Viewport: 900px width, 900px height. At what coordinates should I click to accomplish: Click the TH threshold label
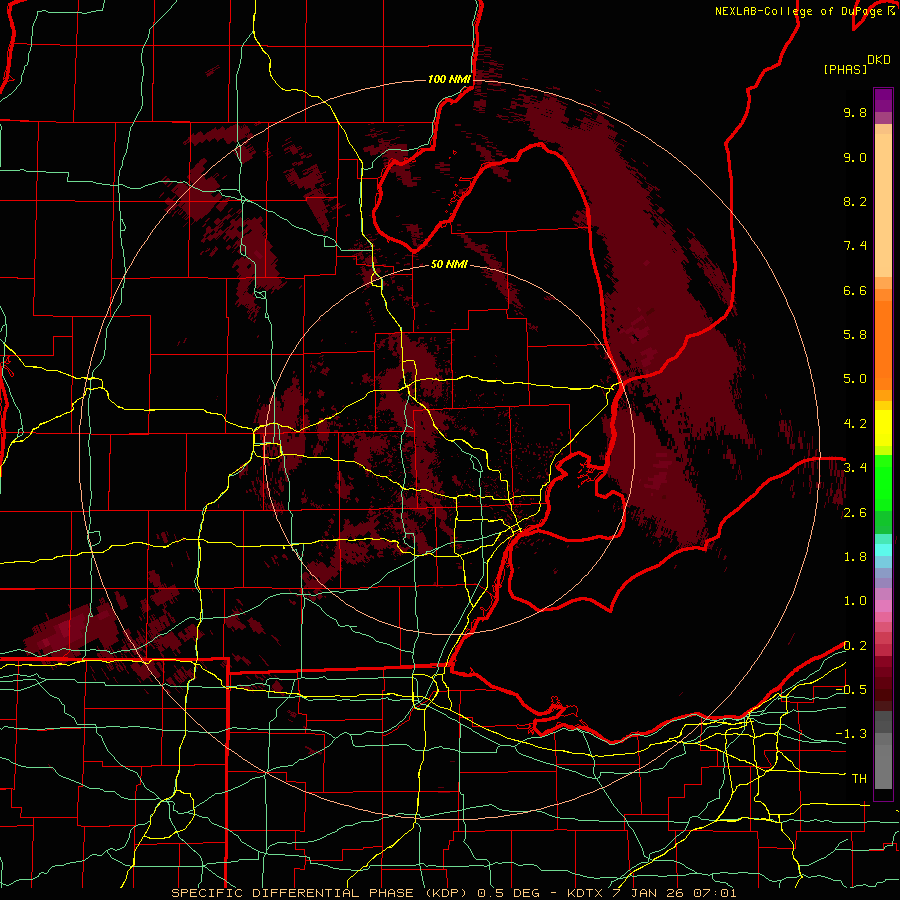[x=859, y=779]
